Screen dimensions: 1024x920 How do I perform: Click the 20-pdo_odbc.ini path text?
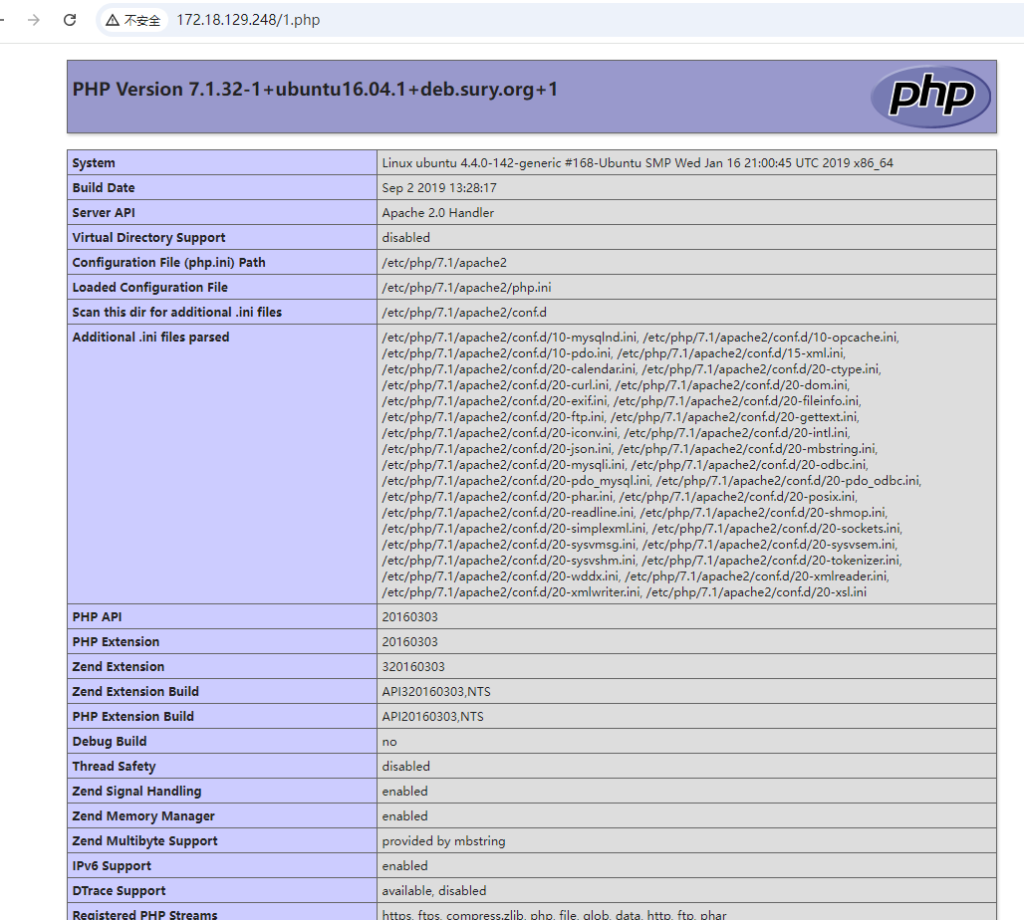point(788,481)
